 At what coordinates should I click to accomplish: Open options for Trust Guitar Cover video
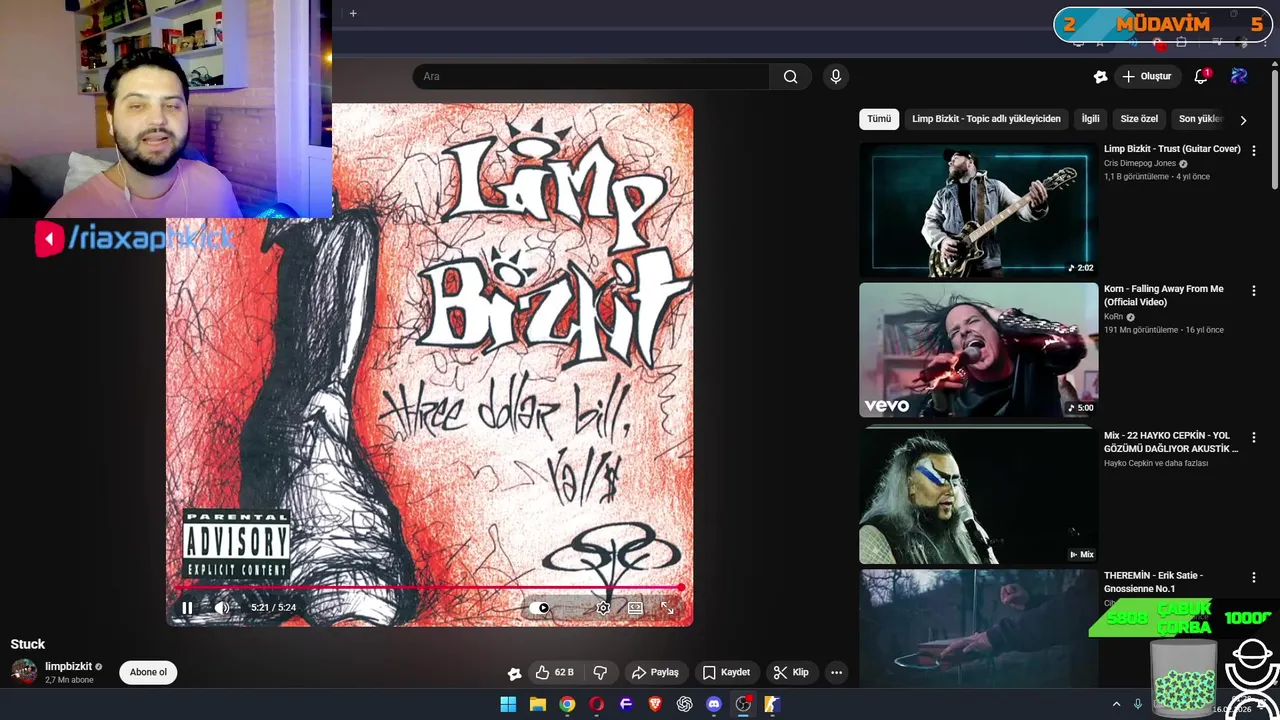tap(1254, 150)
